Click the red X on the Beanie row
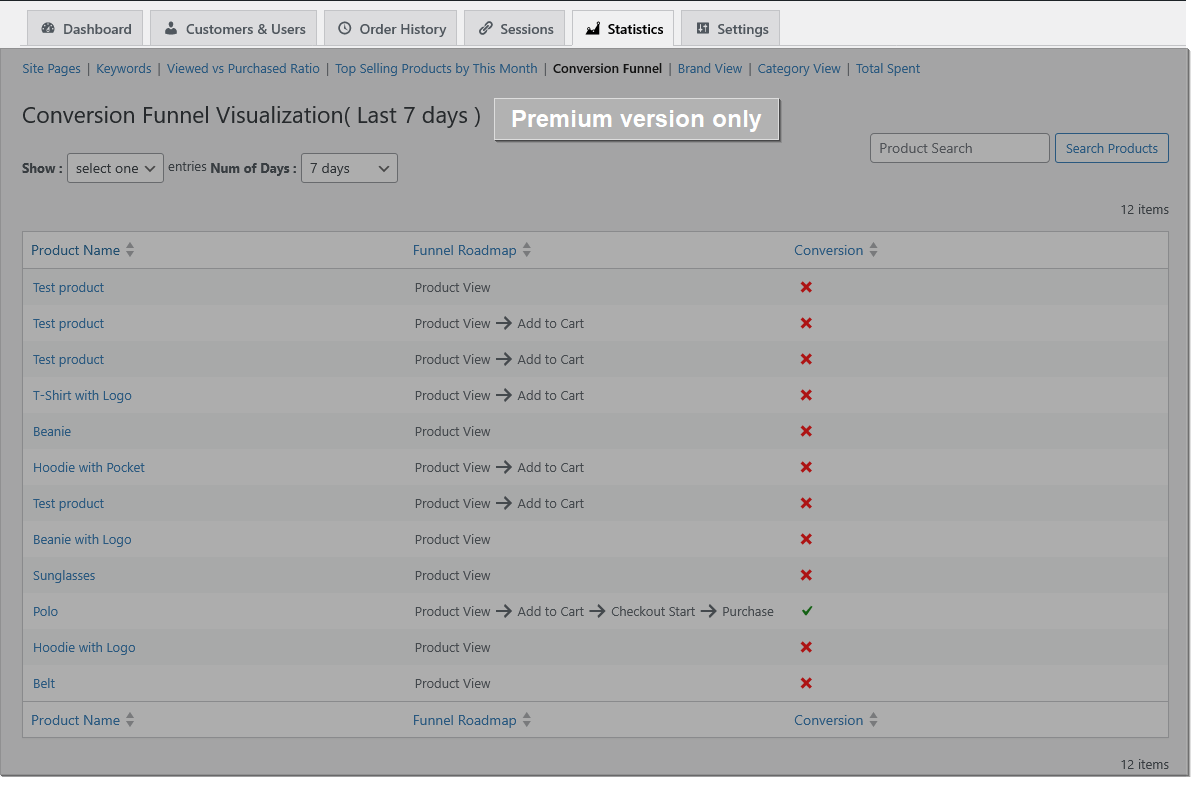 [806, 431]
